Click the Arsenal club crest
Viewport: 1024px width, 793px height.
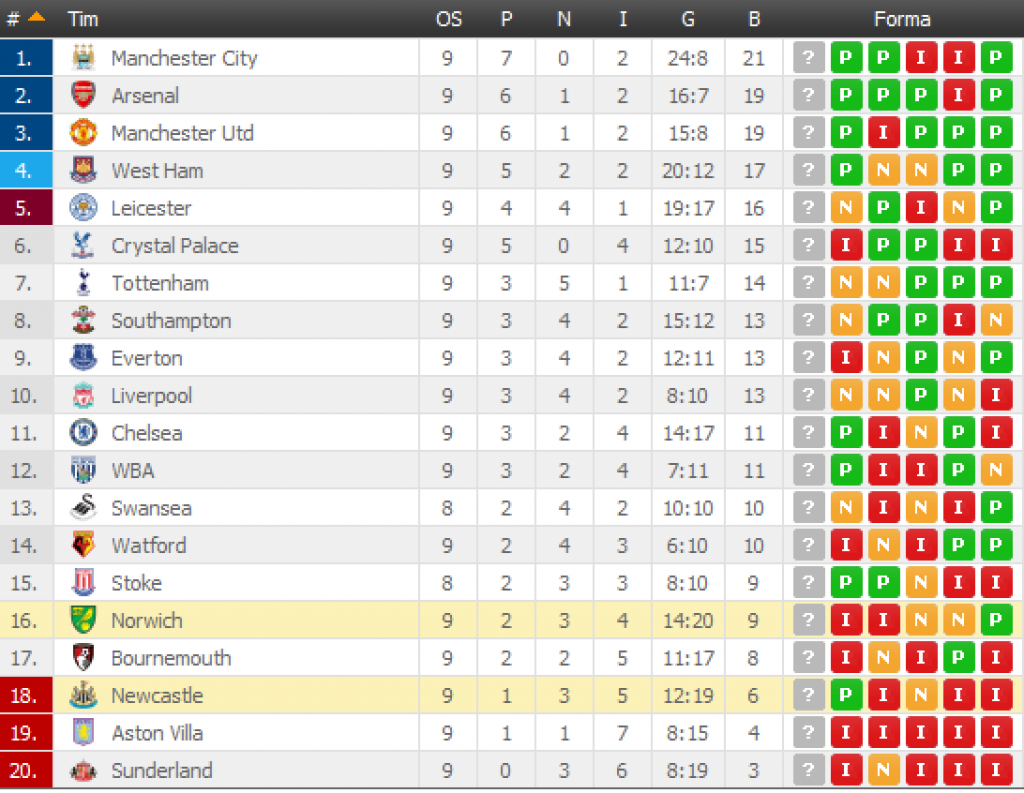(x=83, y=95)
